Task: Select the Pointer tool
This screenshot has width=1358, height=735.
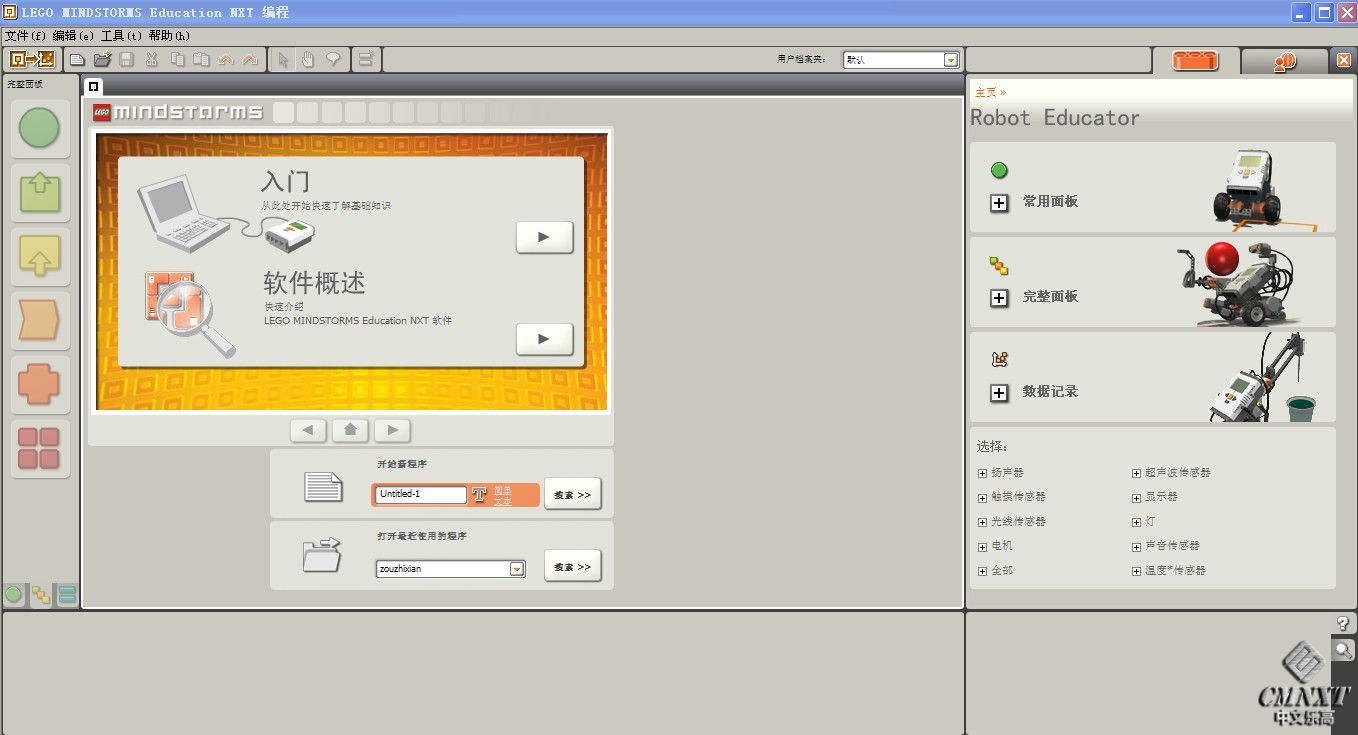Action: pos(284,60)
